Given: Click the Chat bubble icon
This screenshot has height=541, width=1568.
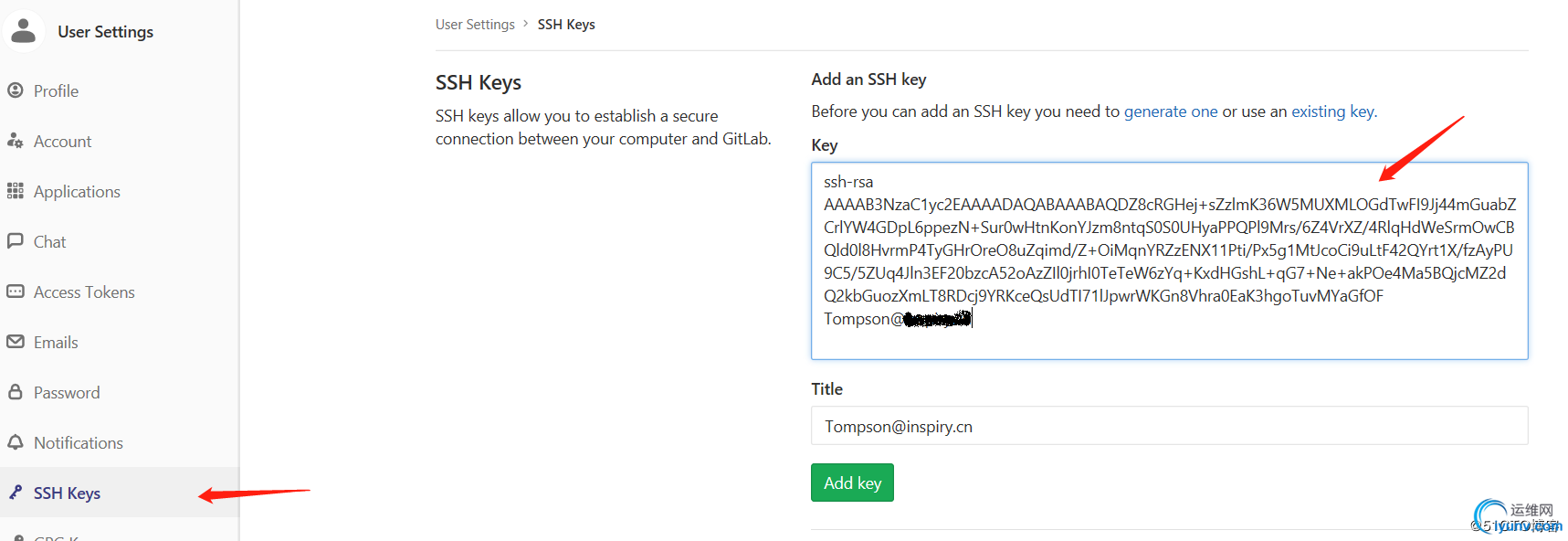Looking at the screenshot, I should pos(16,241).
